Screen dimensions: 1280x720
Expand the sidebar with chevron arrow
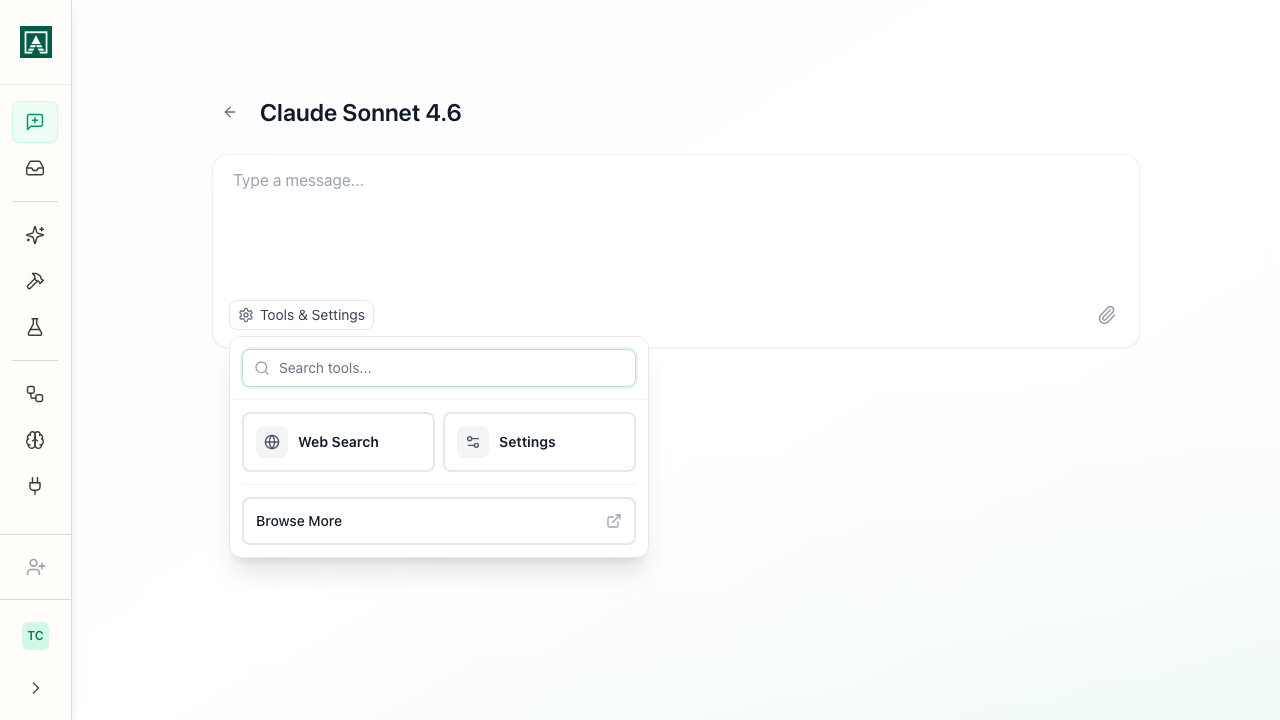[35, 688]
